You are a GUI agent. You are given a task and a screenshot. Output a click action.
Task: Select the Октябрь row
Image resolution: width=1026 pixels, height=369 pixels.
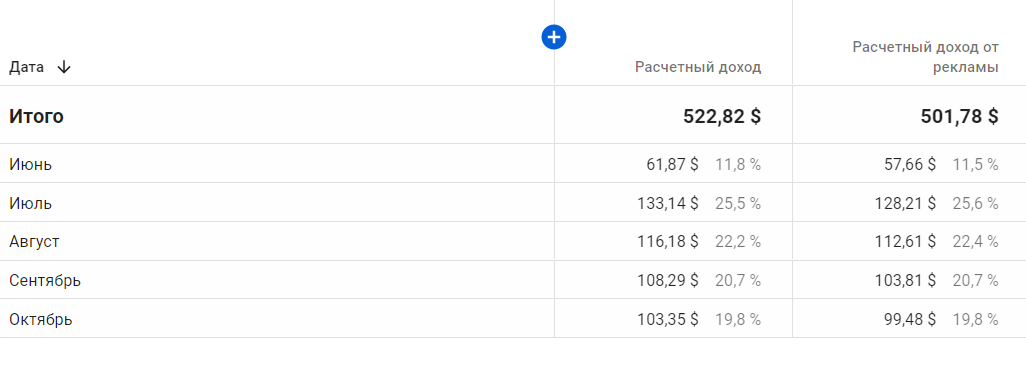[x=513, y=319]
